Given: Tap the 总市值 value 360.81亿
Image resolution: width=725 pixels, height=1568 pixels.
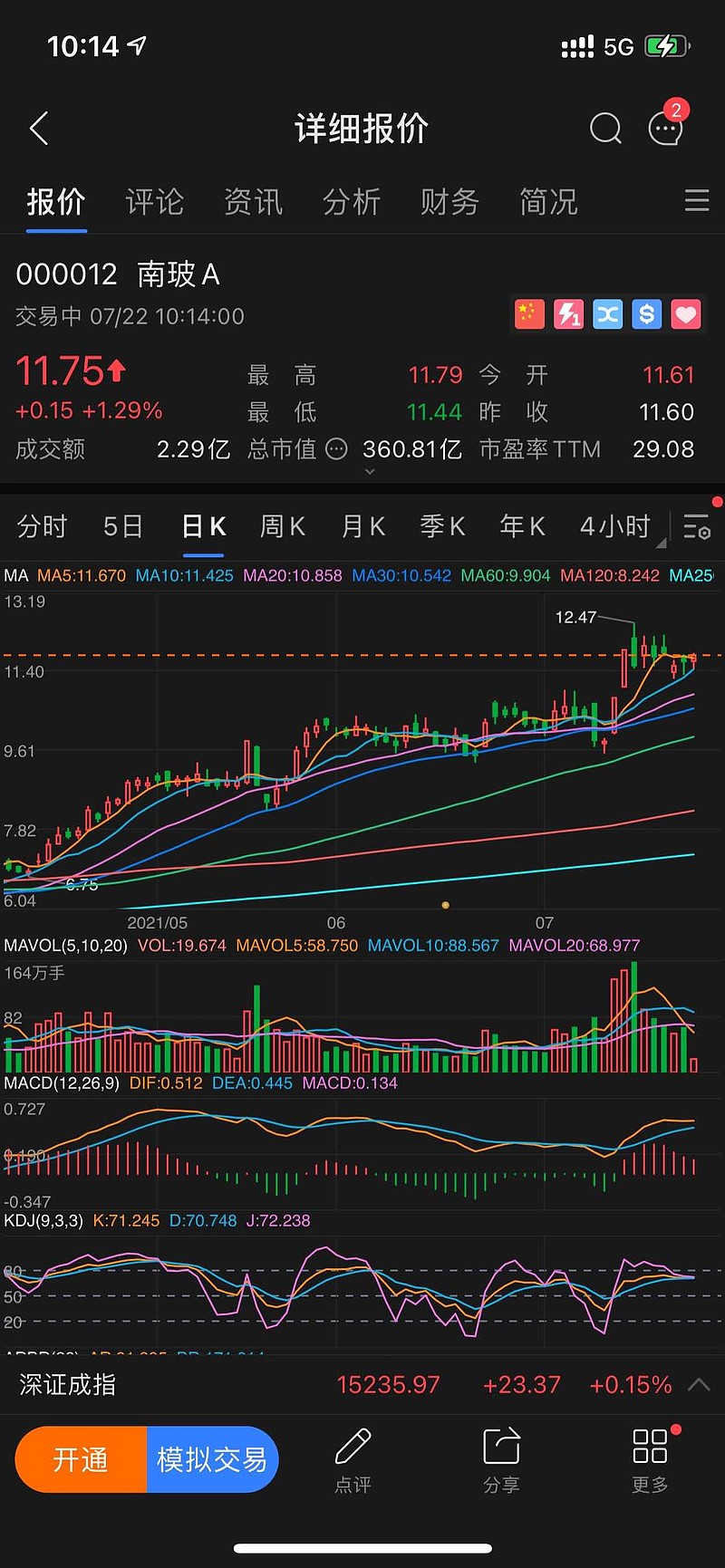Looking at the screenshot, I should click(412, 449).
